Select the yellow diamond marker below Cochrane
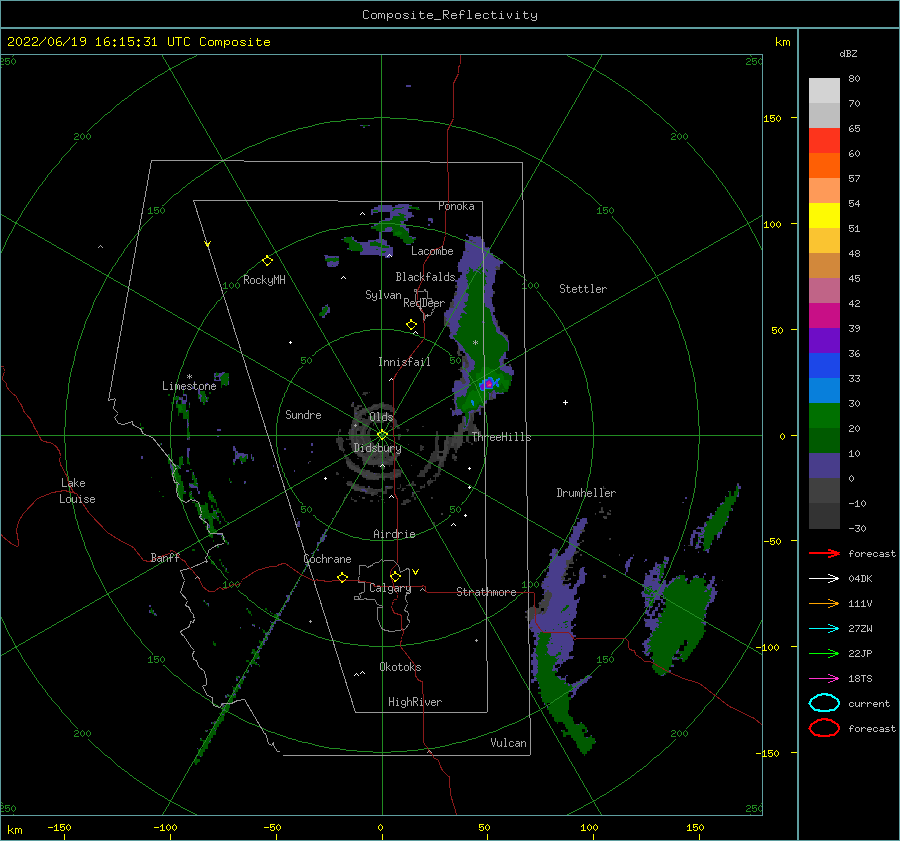The height and width of the screenshot is (841, 900). point(342,577)
